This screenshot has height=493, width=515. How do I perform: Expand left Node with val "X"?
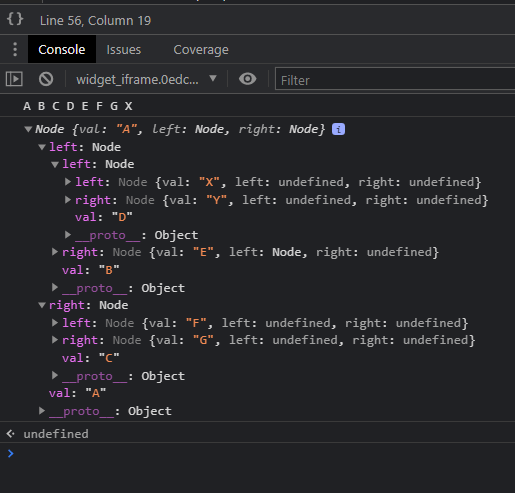click(x=68, y=182)
